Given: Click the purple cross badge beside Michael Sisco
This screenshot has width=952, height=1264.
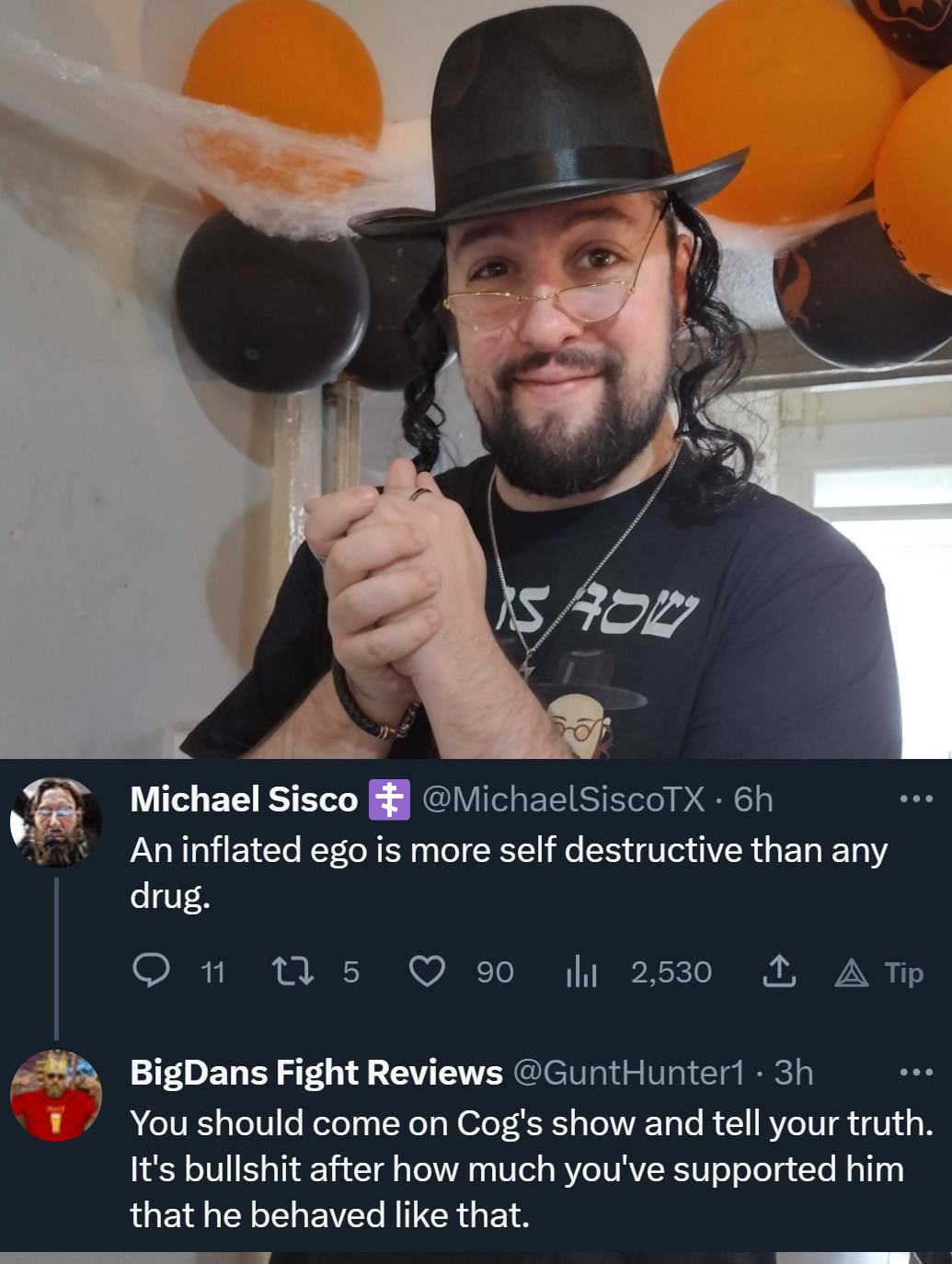Looking at the screenshot, I should pos(389,799).
